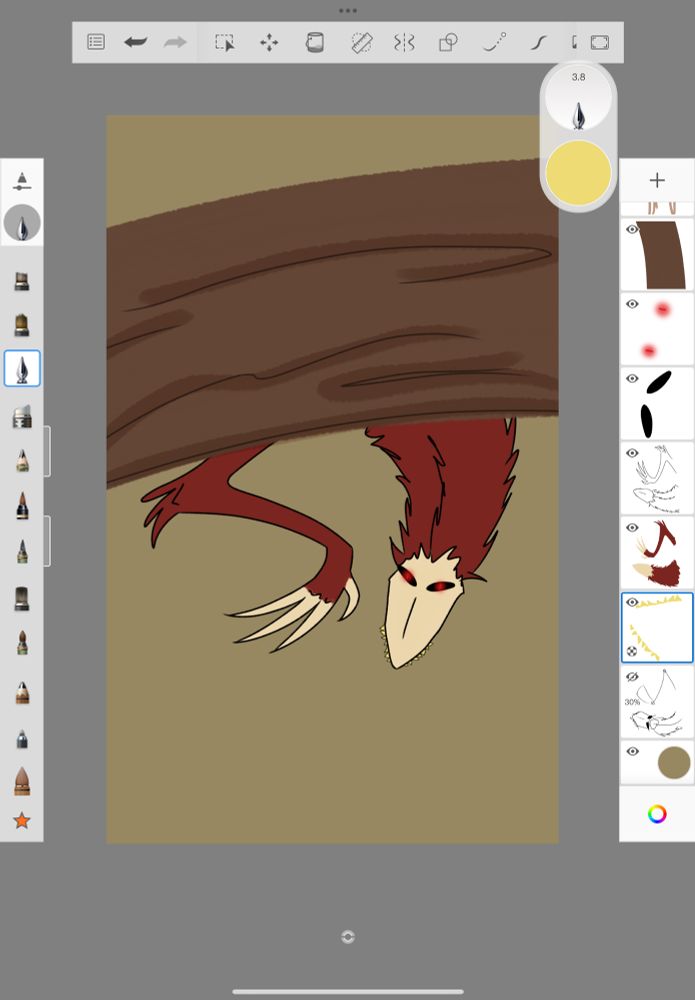The height and width of the screenshot is (1000, 695).
Task: Open the three-dot handle at top
Action: (x=348, y=11)
